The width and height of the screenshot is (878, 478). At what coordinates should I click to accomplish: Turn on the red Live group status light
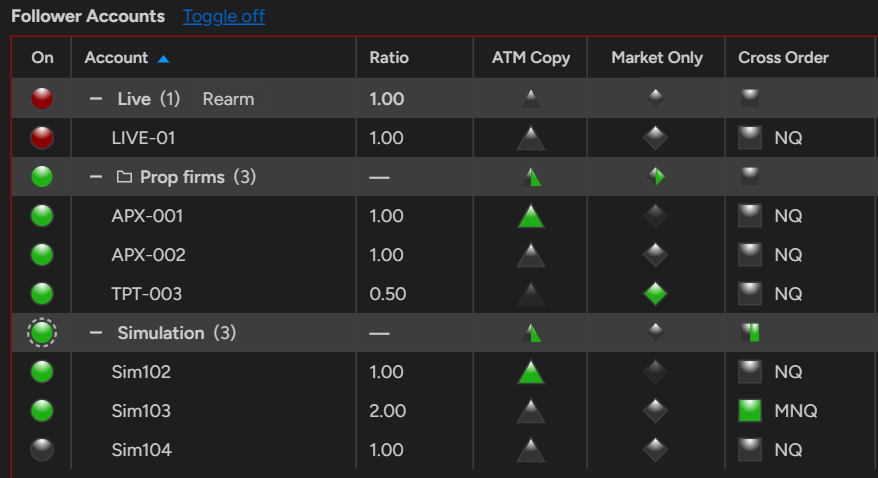[x=42, y=99]
